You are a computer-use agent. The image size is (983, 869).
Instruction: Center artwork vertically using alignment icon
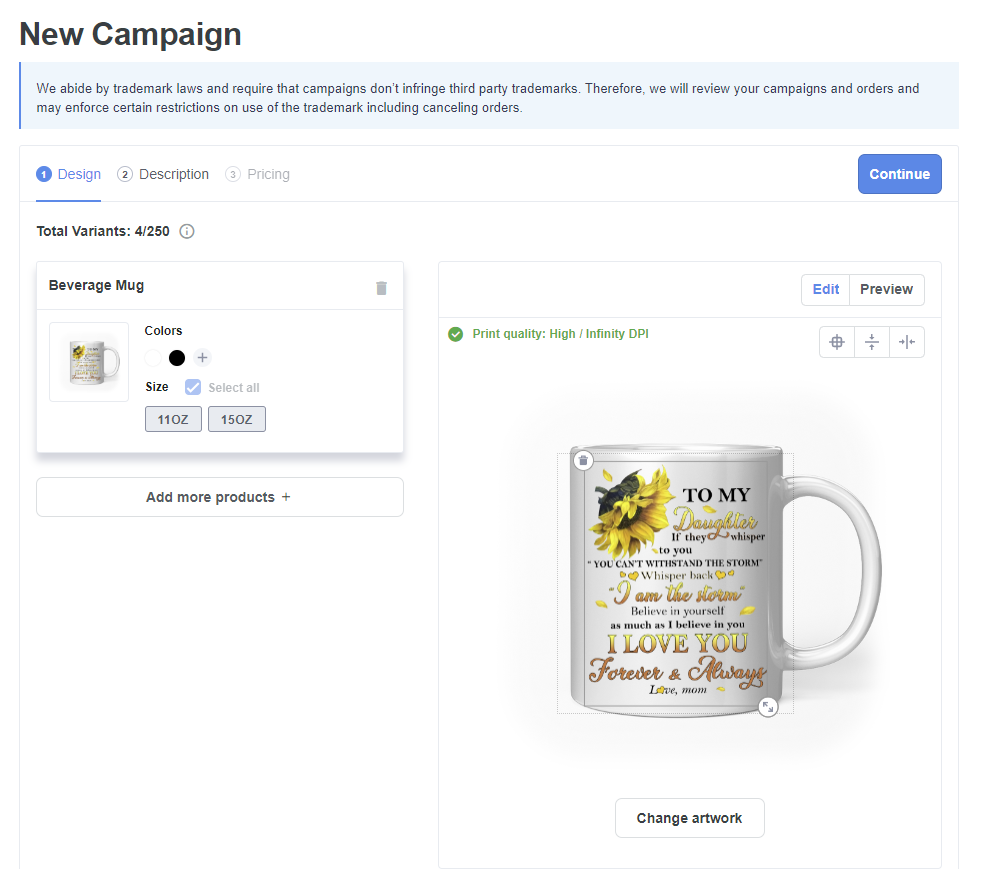coord(871,341)
